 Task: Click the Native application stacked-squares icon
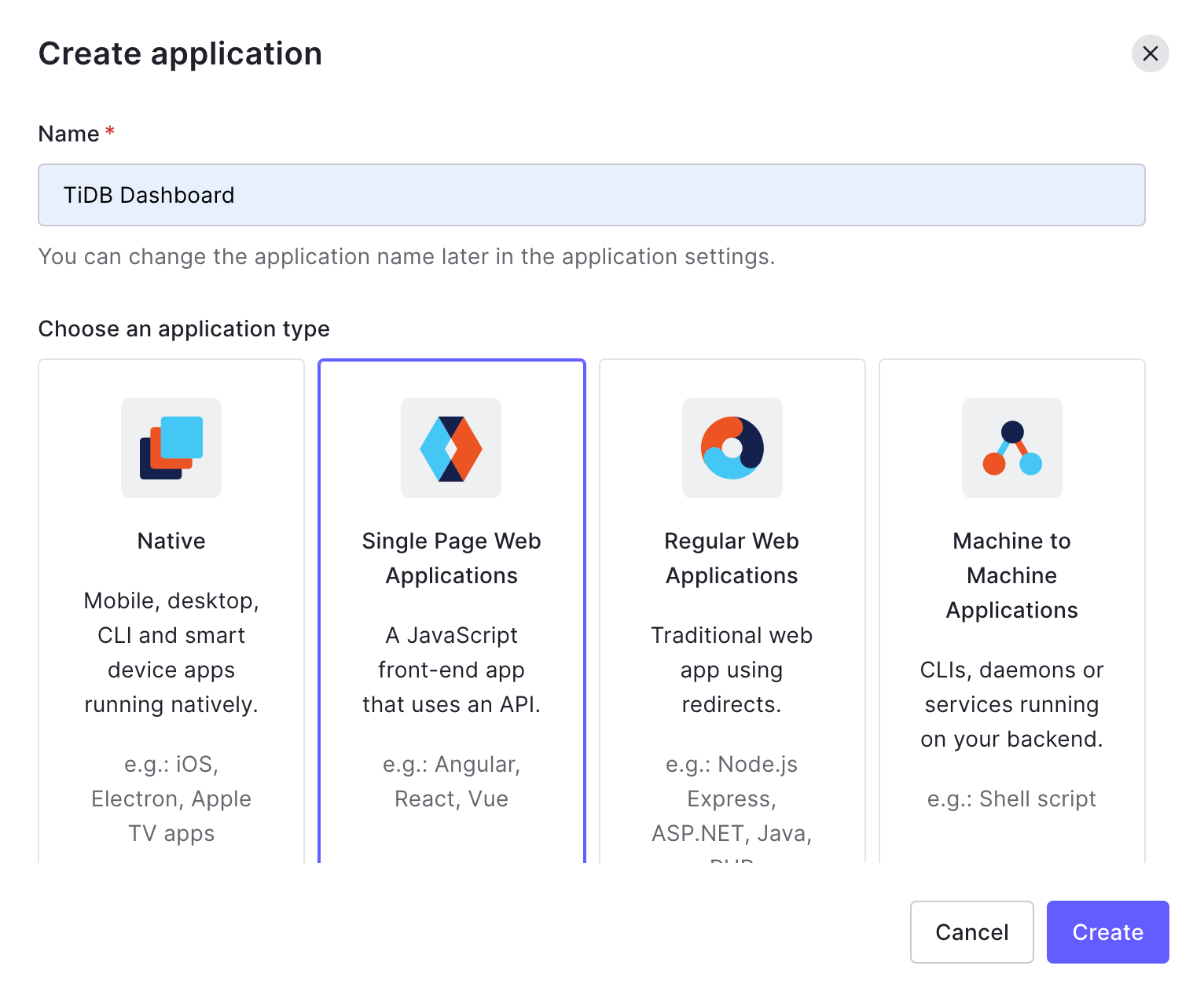(x=171, y=448)
